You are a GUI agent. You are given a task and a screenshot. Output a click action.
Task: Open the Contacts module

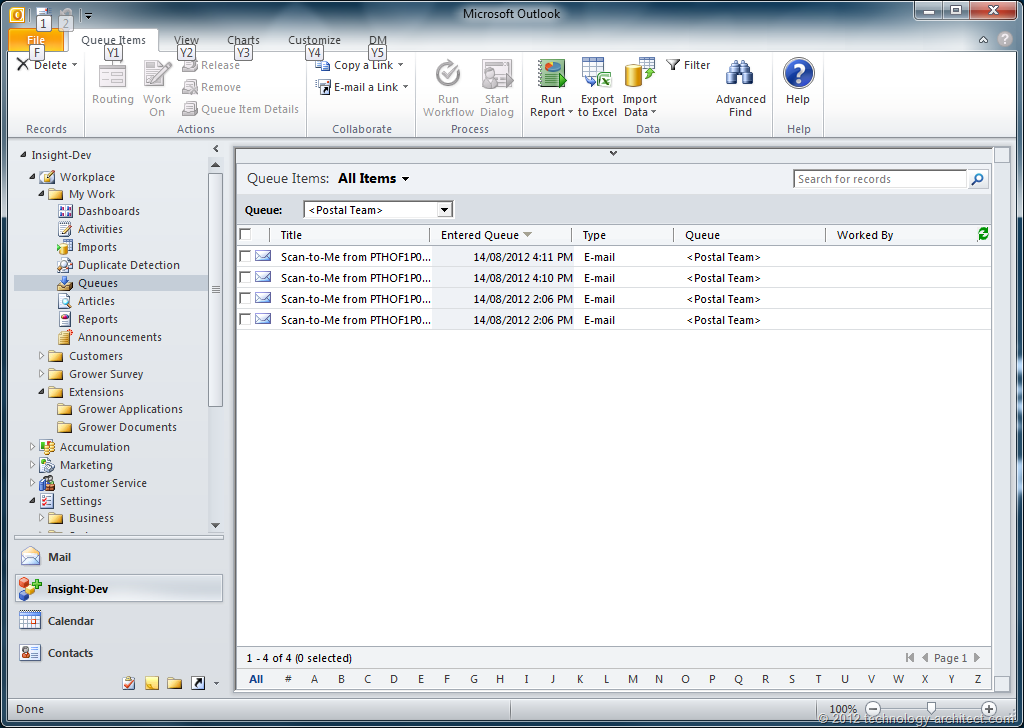click(118, 653)
